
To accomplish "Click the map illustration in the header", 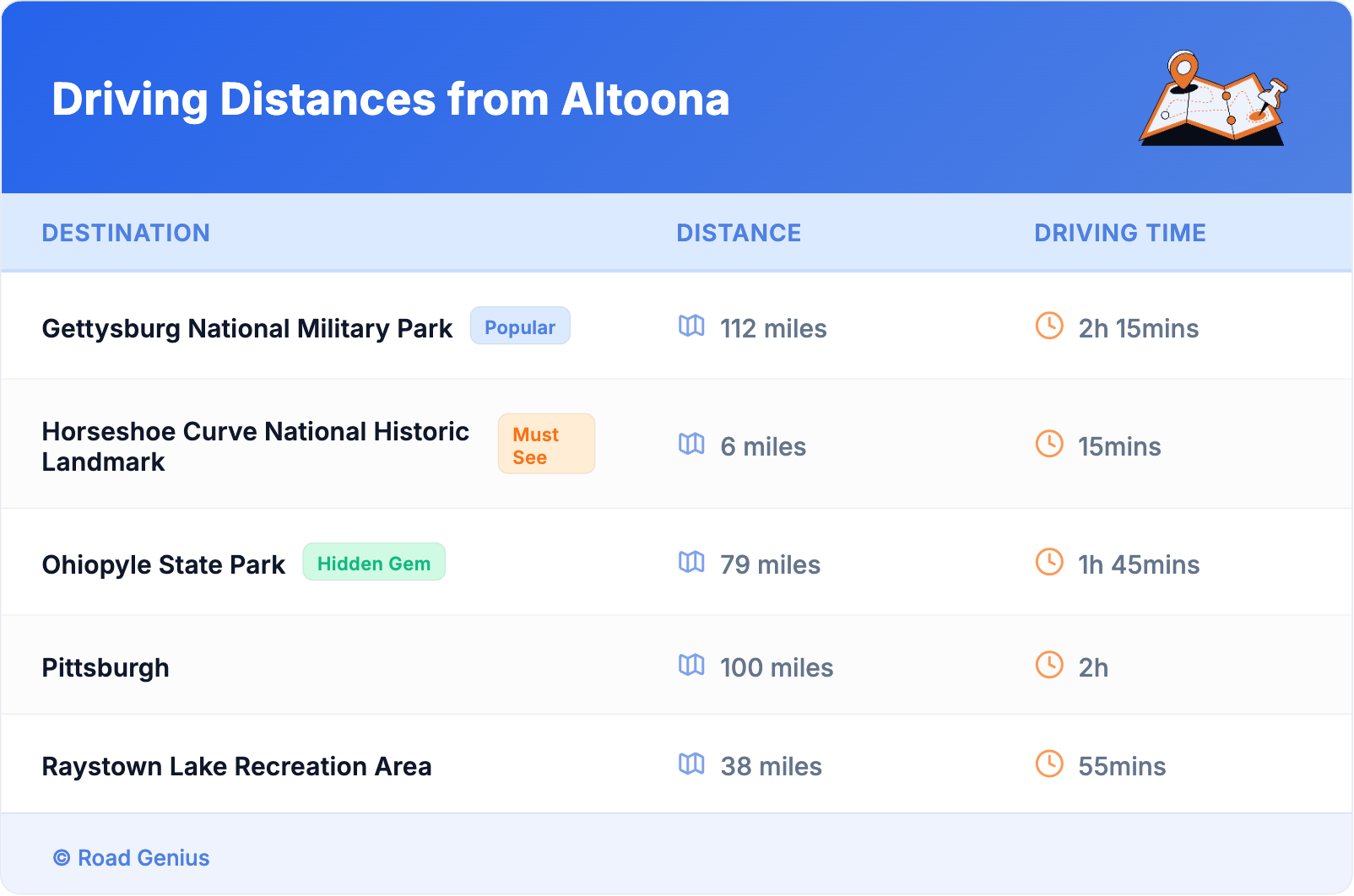I will tap(1213, 99).
